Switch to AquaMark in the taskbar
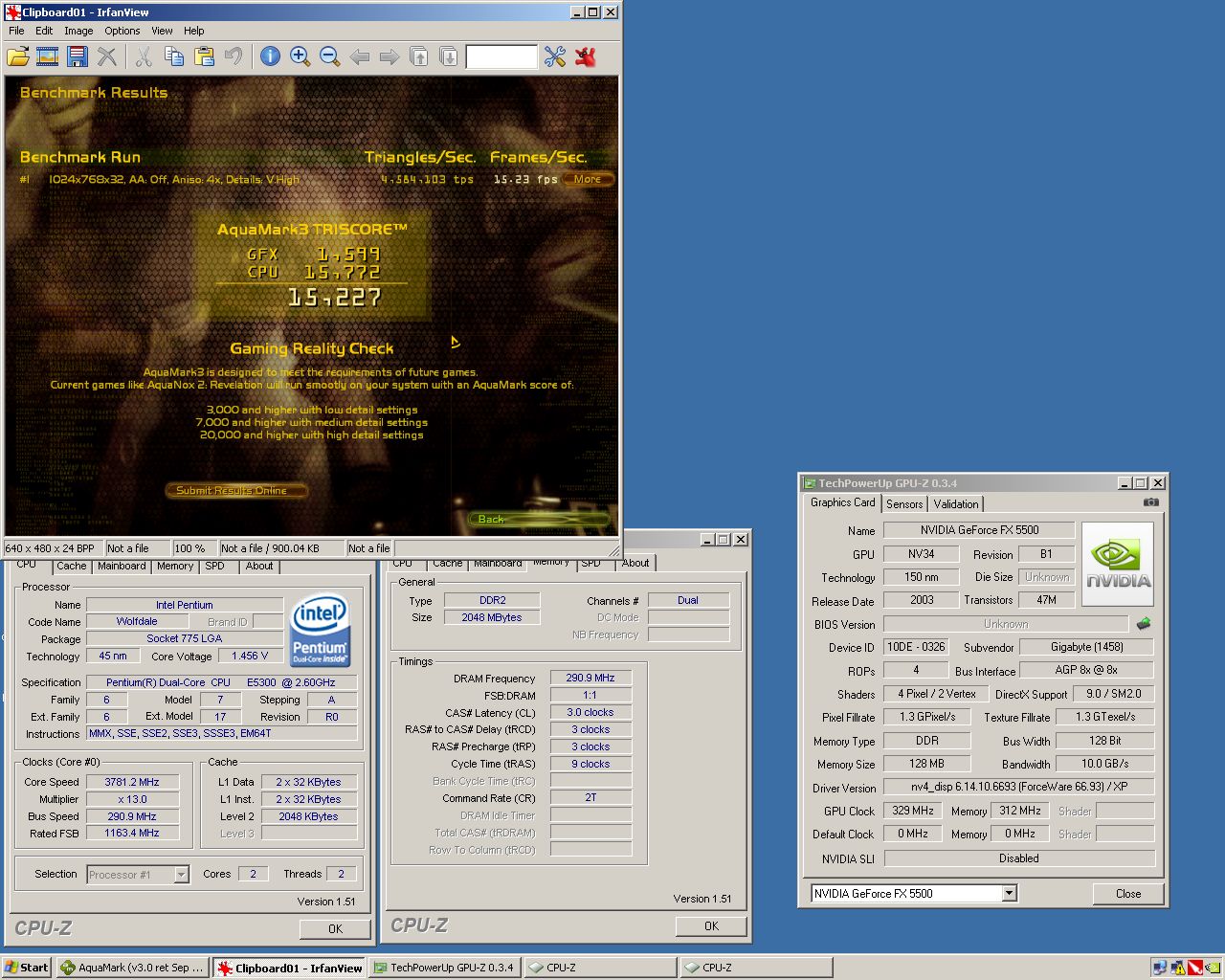The height and width of the screenshot is (980, 1225). click(x=132, y=968)
